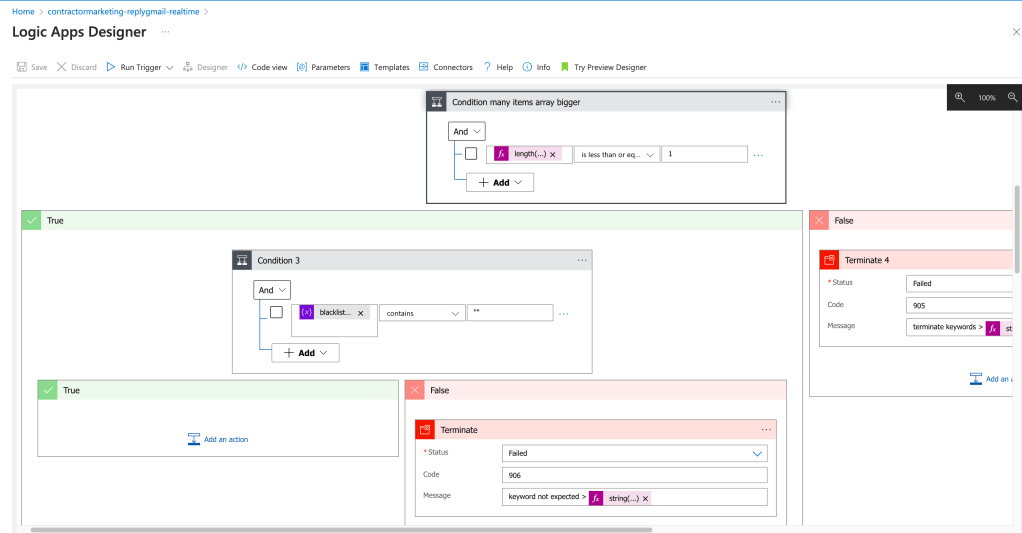This screenshot has height=533, width=1022.
Task: Open contractormarketing-replygmail-realtime breadcrumb
Action: click(x=123, y=11)
